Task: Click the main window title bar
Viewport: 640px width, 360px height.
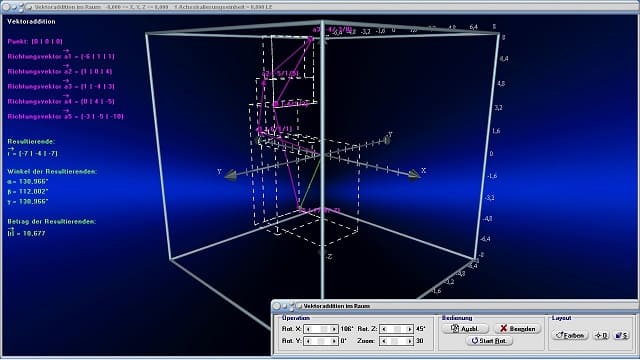Action: tap(320, 7)
